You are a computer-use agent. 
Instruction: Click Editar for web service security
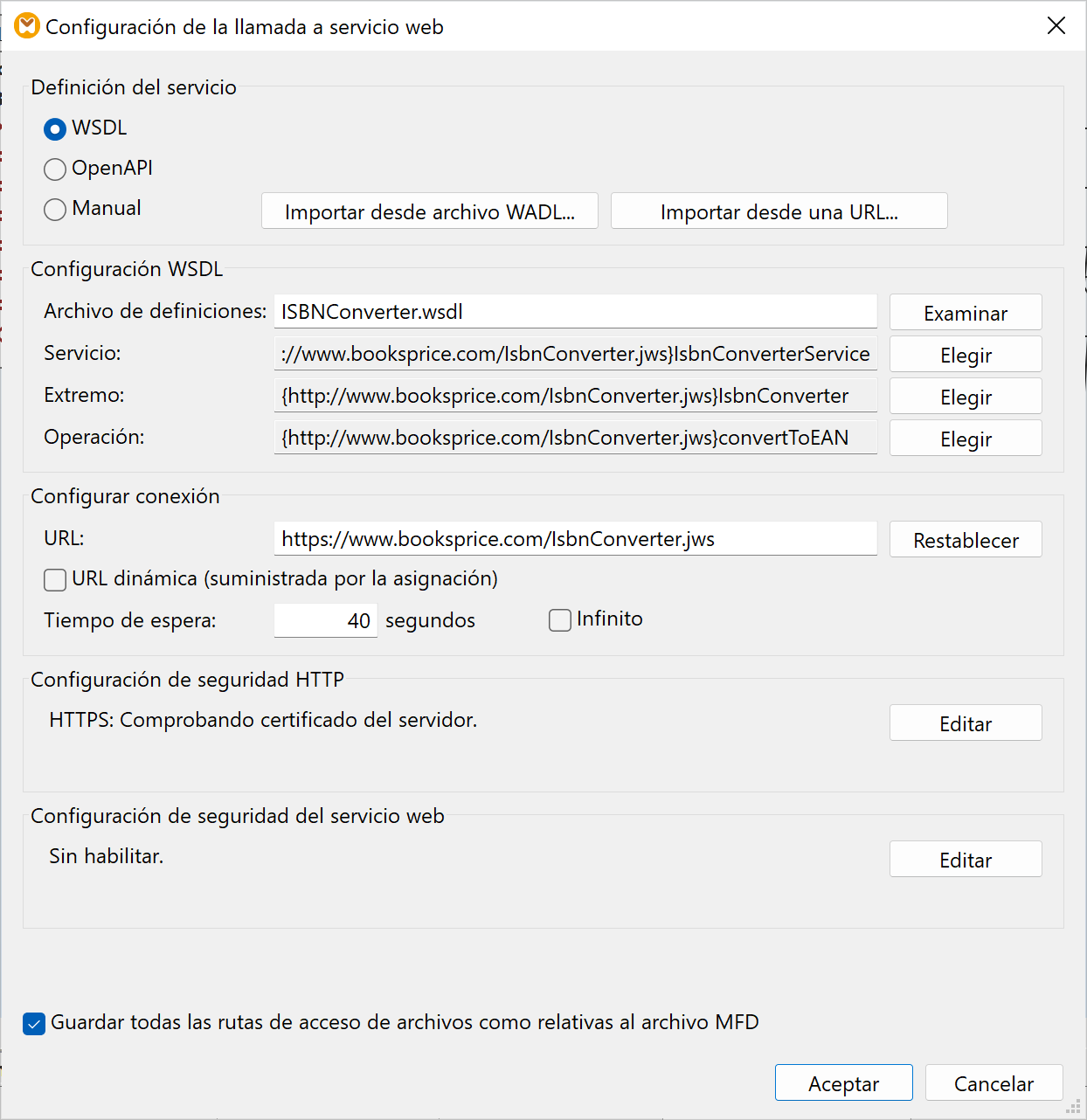(965, 860)
